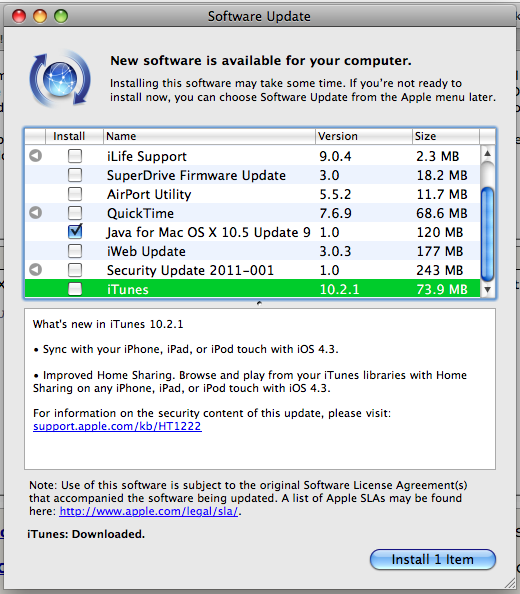Image resolution: width=520 pixels, height=594 pixels.
Task: Click the split-pane divider handle below the list
Action: 259,303
